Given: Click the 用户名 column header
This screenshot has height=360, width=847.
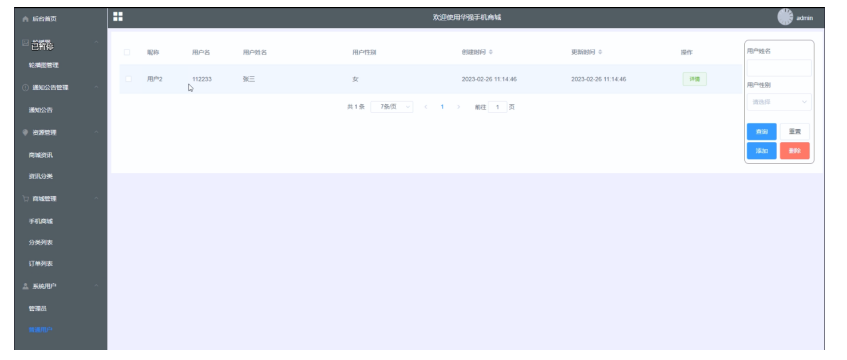Looking at the screenshot, I should tap(201, 52).
